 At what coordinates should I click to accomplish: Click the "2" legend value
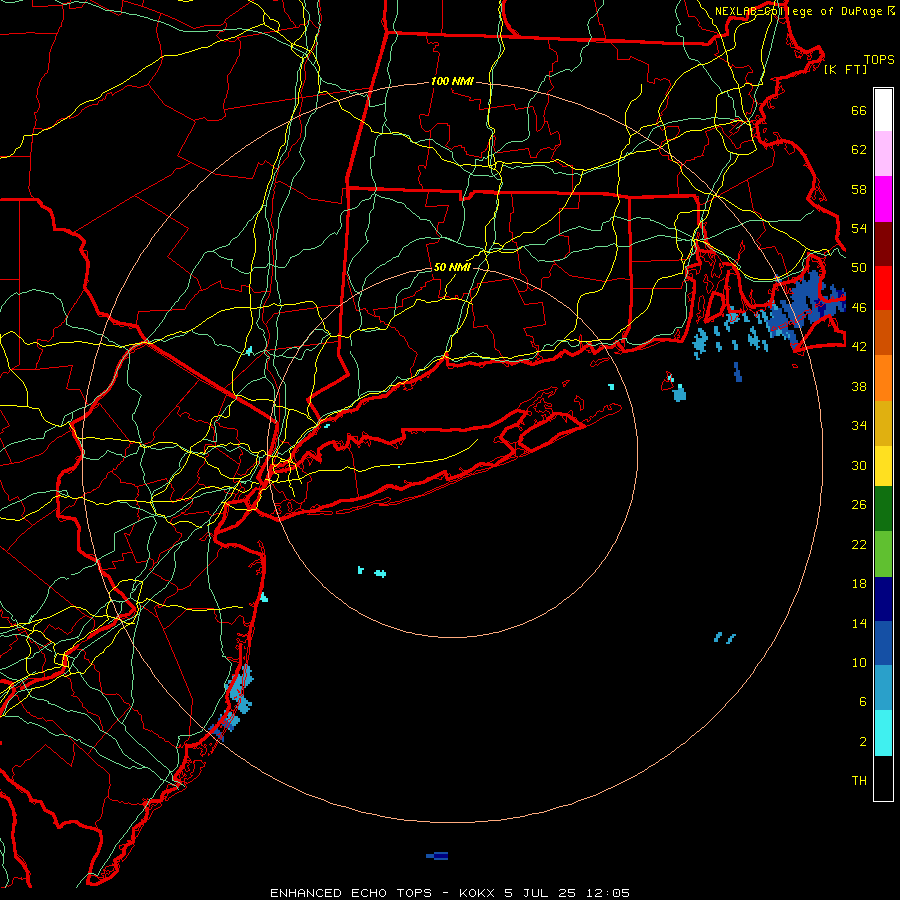[863, 742]
